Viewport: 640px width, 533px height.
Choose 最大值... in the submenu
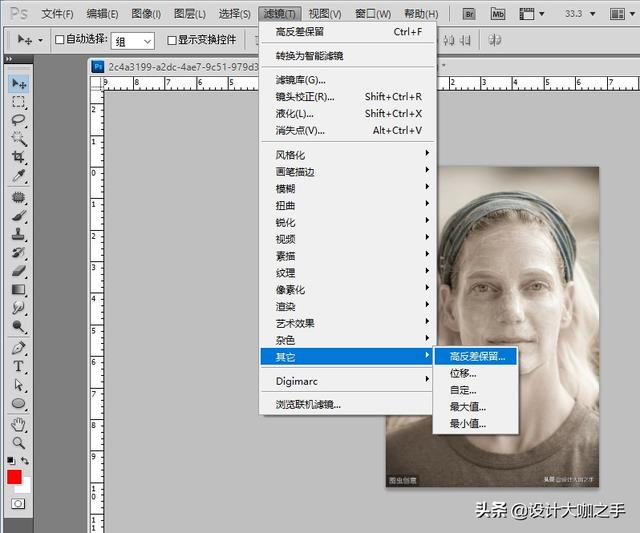pos(476,407)
